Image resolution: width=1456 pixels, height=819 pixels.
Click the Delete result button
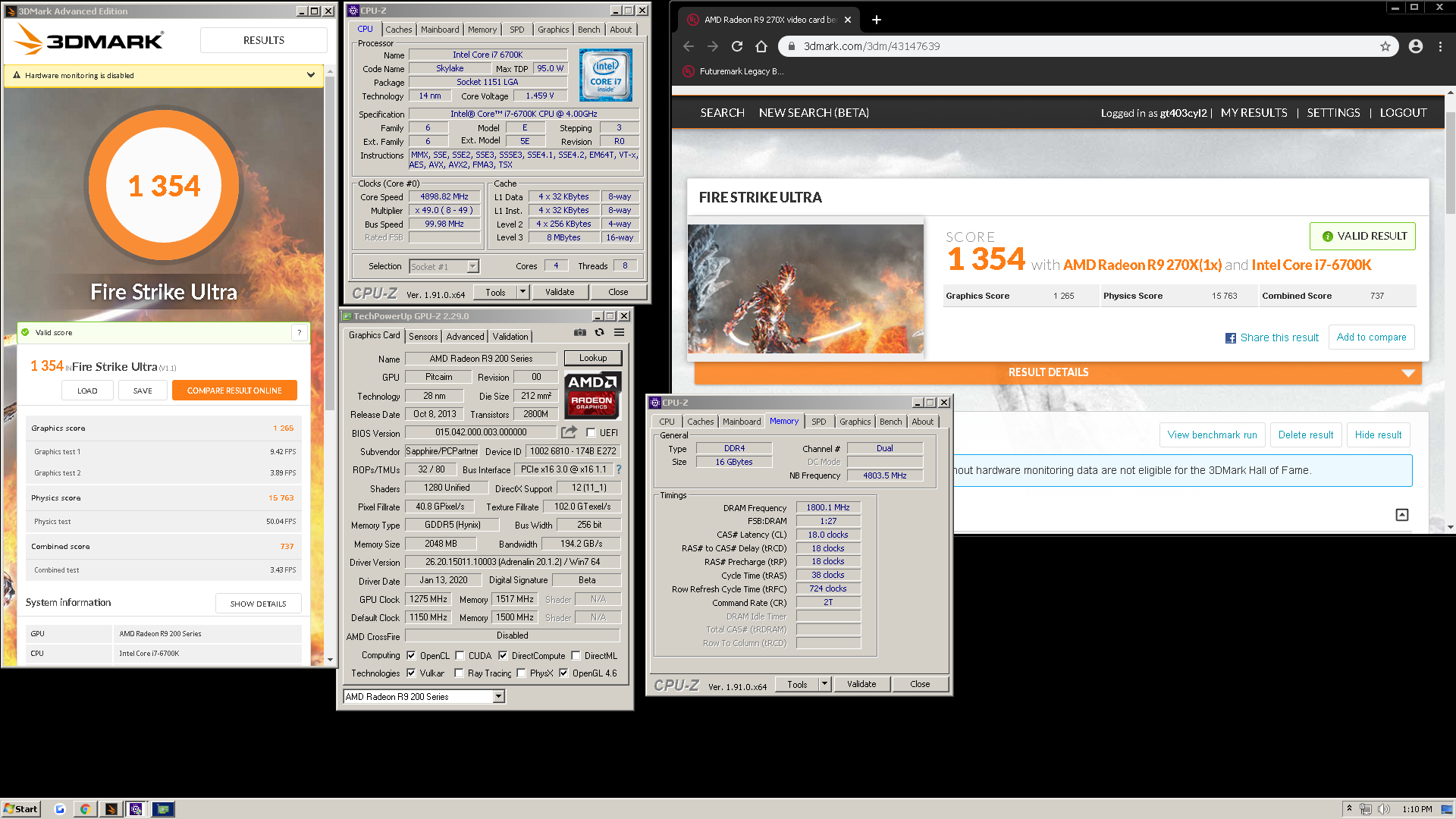1305,435
